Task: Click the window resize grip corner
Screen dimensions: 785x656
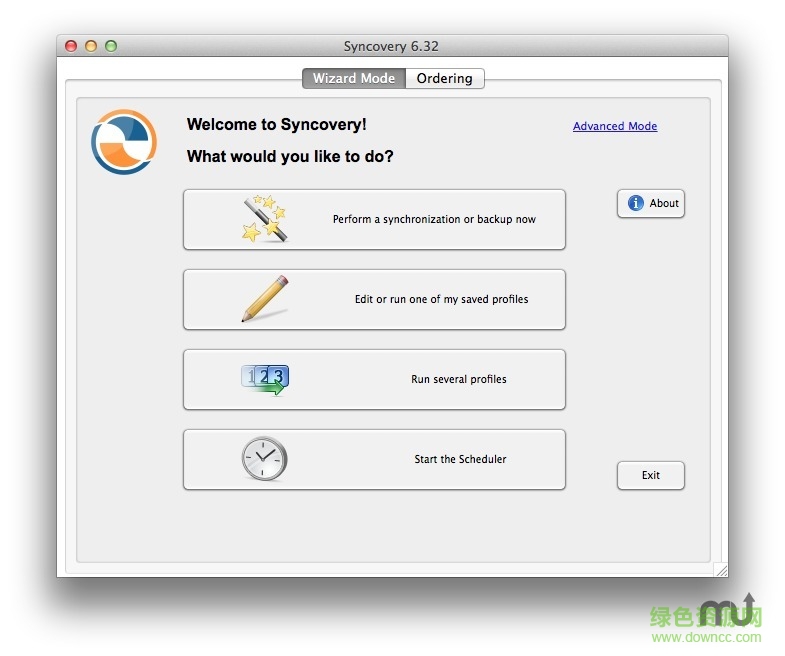Action: click(x=721, y=570)
